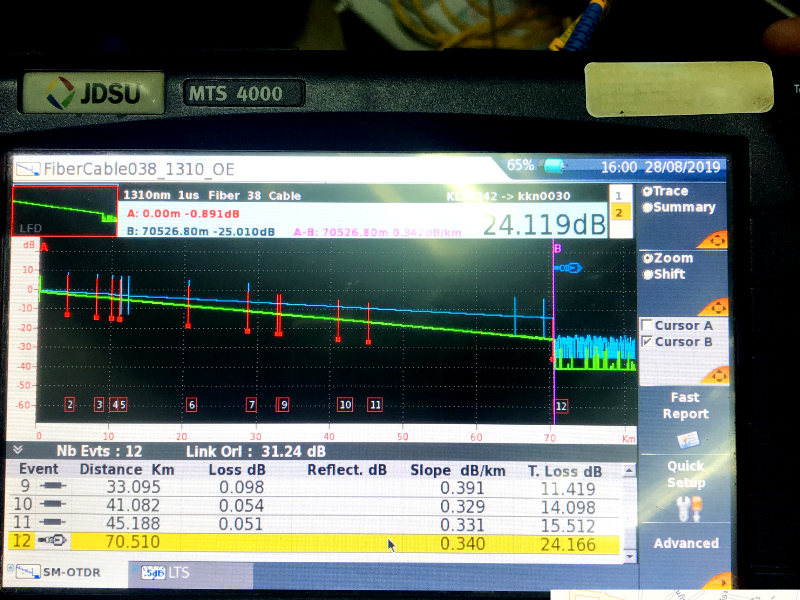800x600 pixels.
Task: Switch to the LTS tab
Action: click(x=191, y=573)
